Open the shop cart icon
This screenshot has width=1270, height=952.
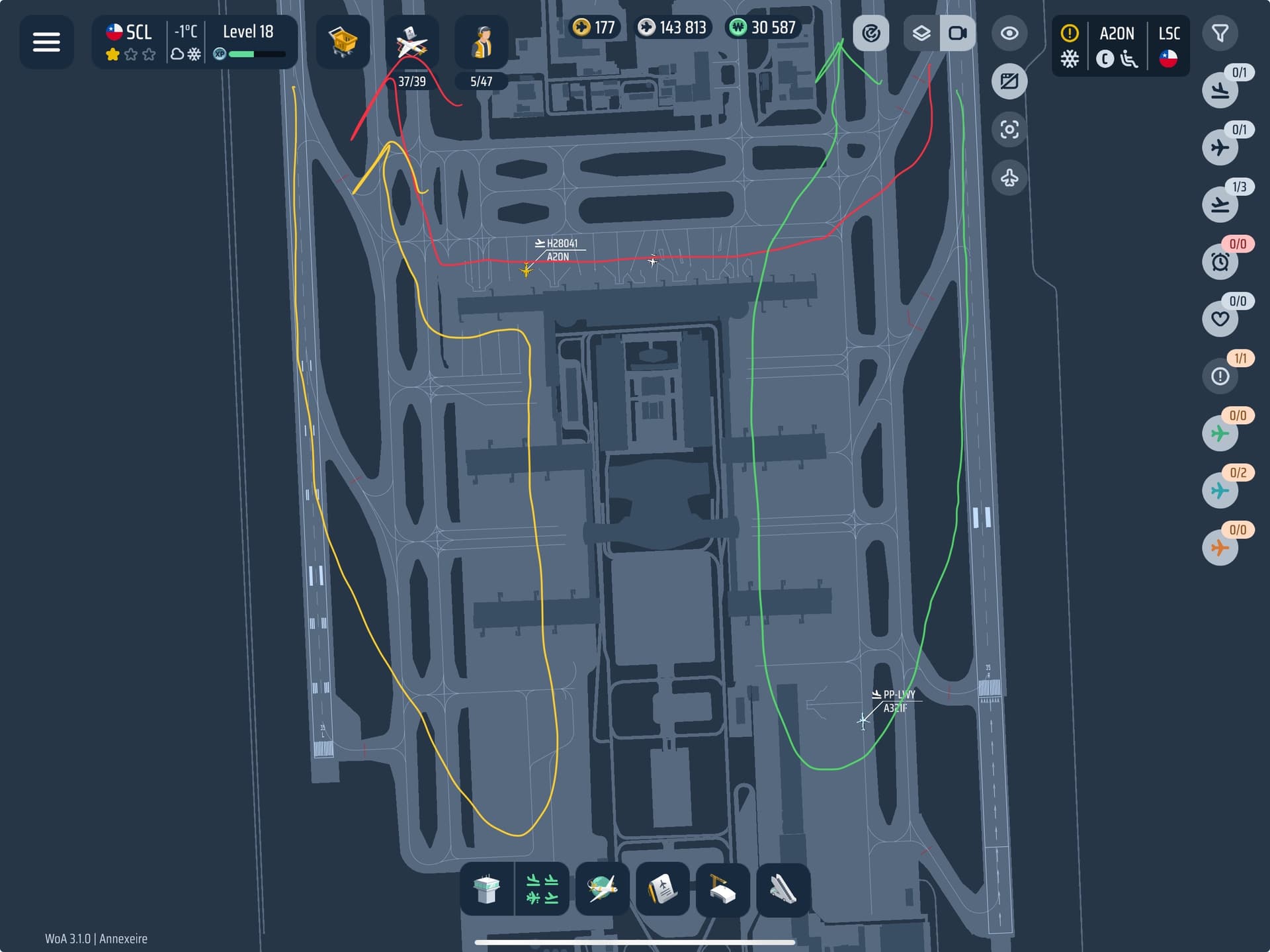(x=343, y=42)
